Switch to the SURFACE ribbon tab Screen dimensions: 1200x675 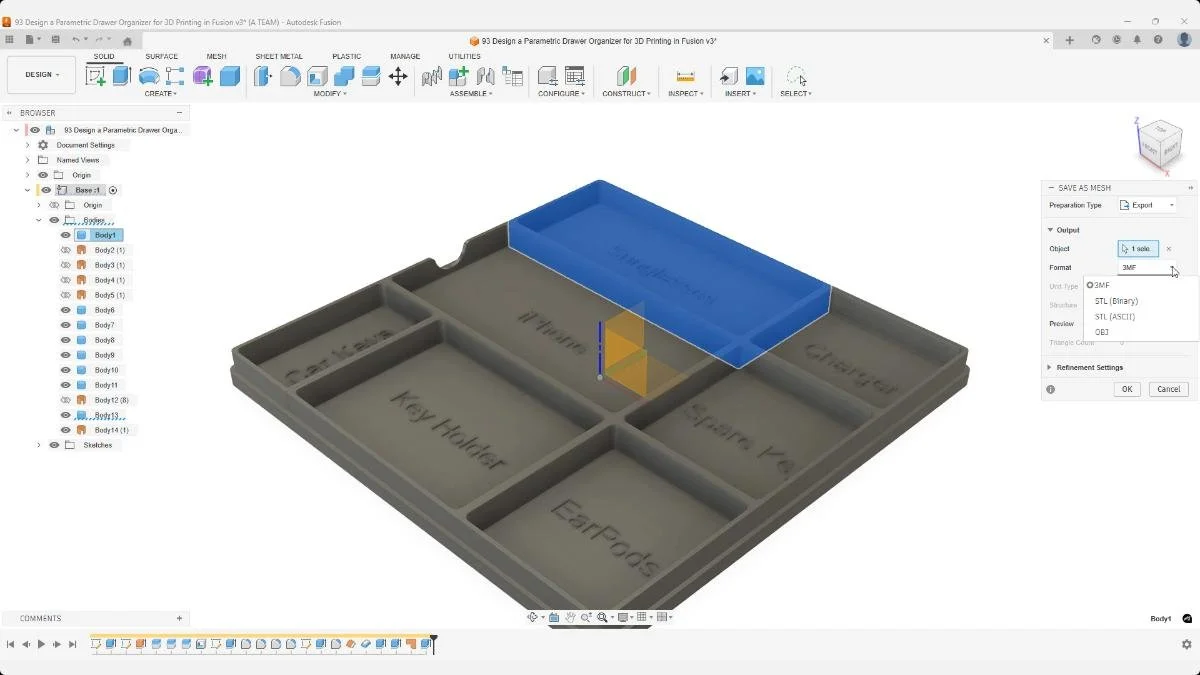pyautogui.click(x=161, y=56)
